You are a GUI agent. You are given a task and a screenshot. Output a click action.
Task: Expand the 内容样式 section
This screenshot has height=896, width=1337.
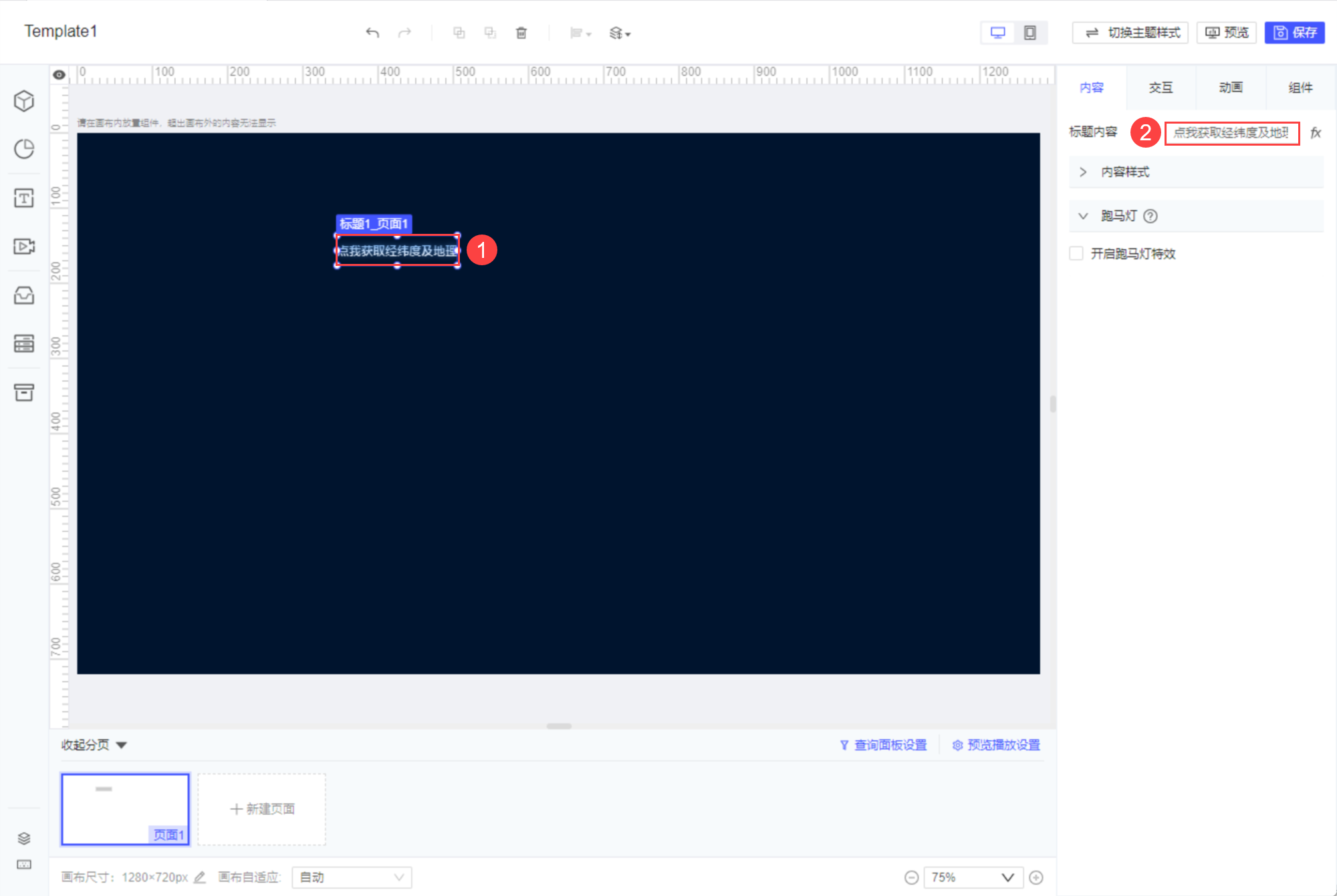1084,172
